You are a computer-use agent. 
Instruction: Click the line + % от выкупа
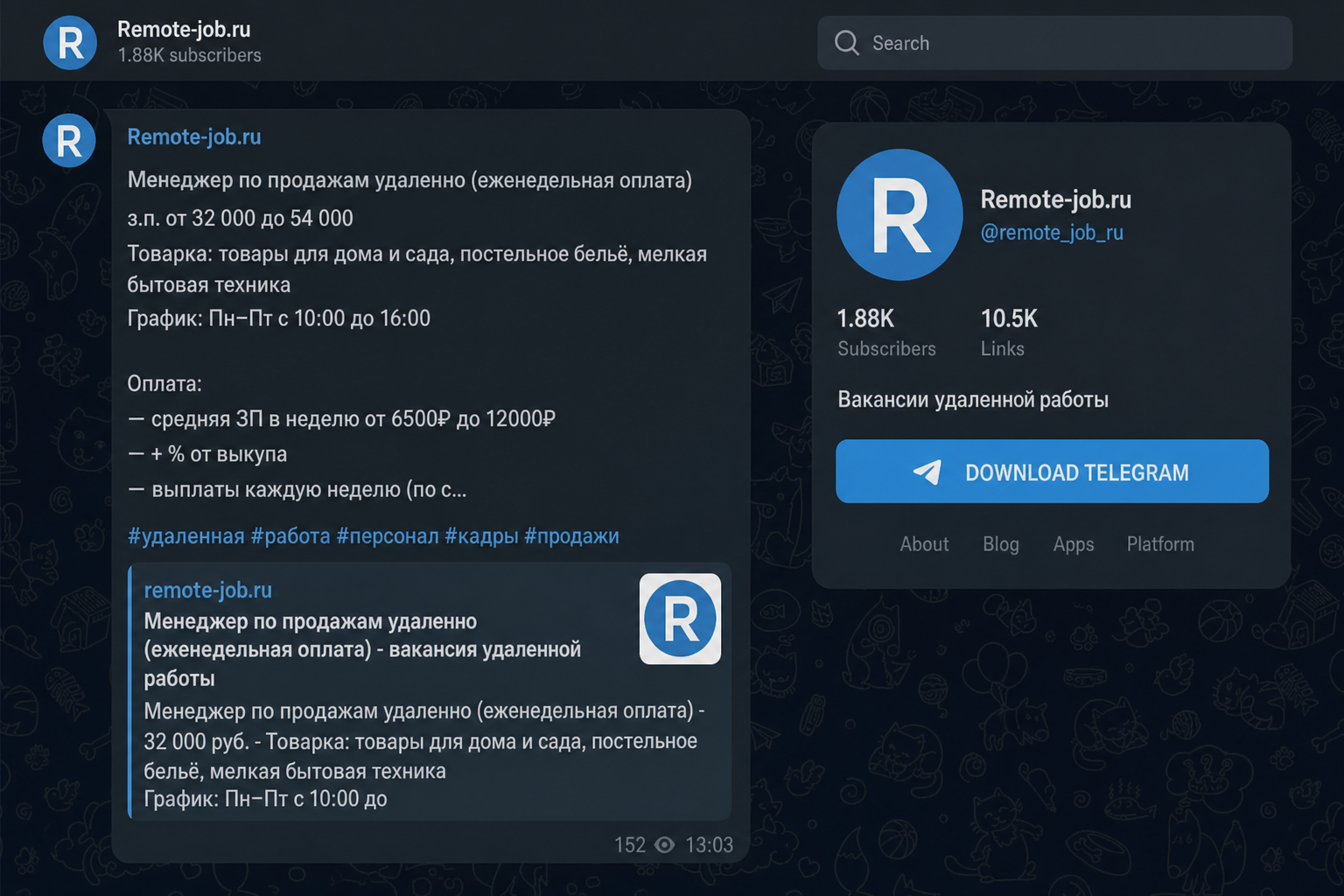(207, 454)
